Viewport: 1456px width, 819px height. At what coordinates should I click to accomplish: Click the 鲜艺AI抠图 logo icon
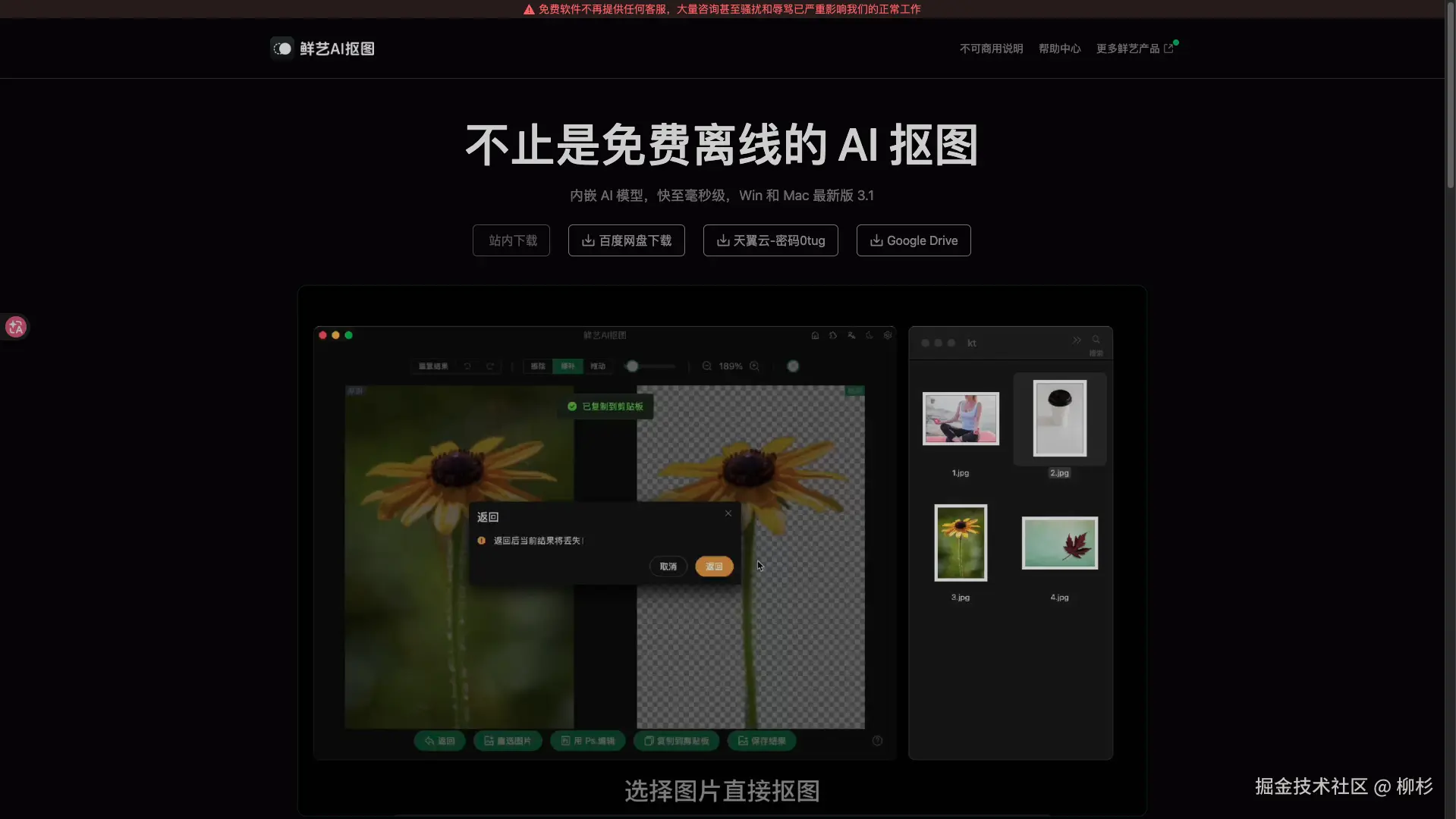tap(282, 49)
